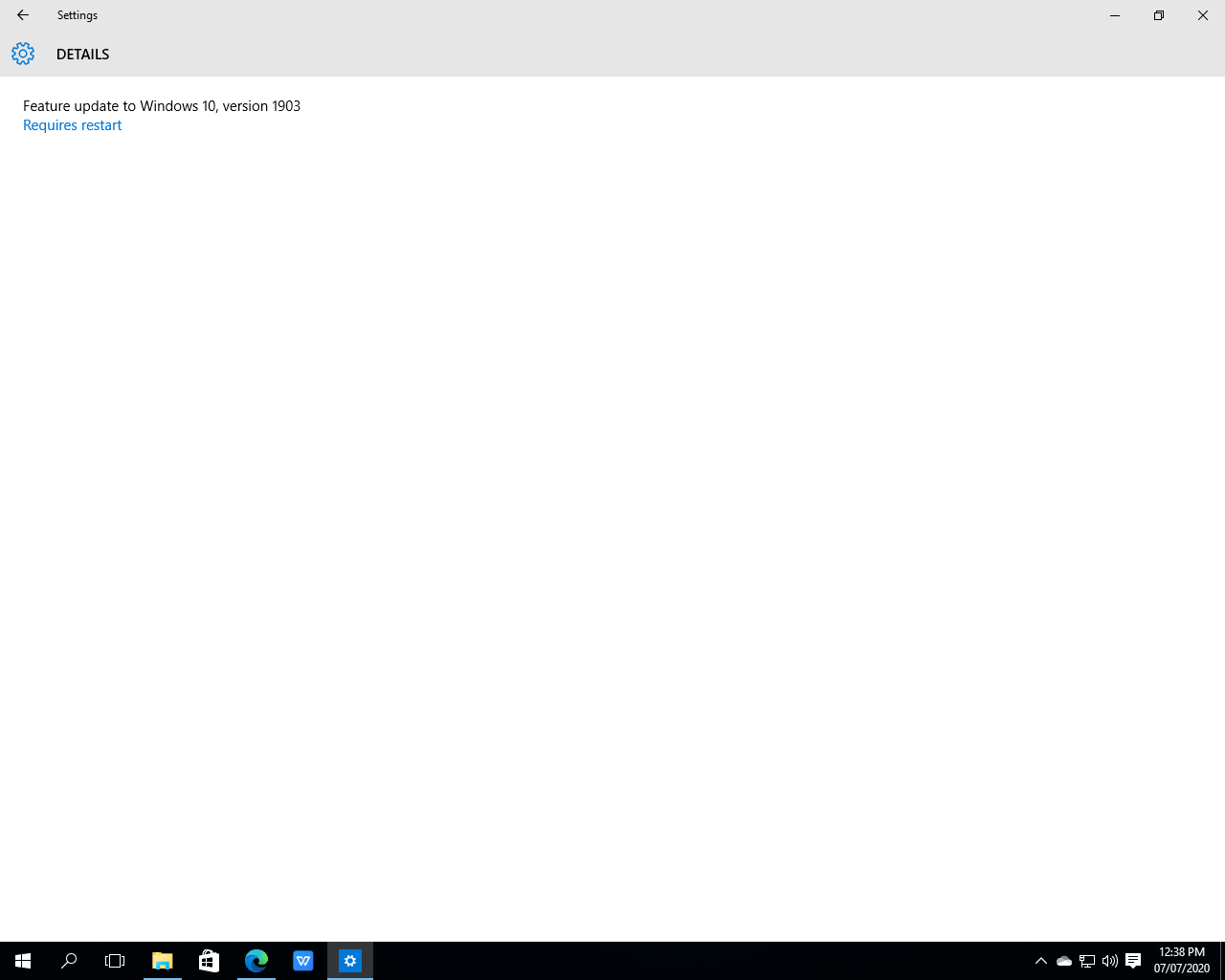Close the Settings window
This screenshot has width=1225, height=980.
[x=1203, y=15]
